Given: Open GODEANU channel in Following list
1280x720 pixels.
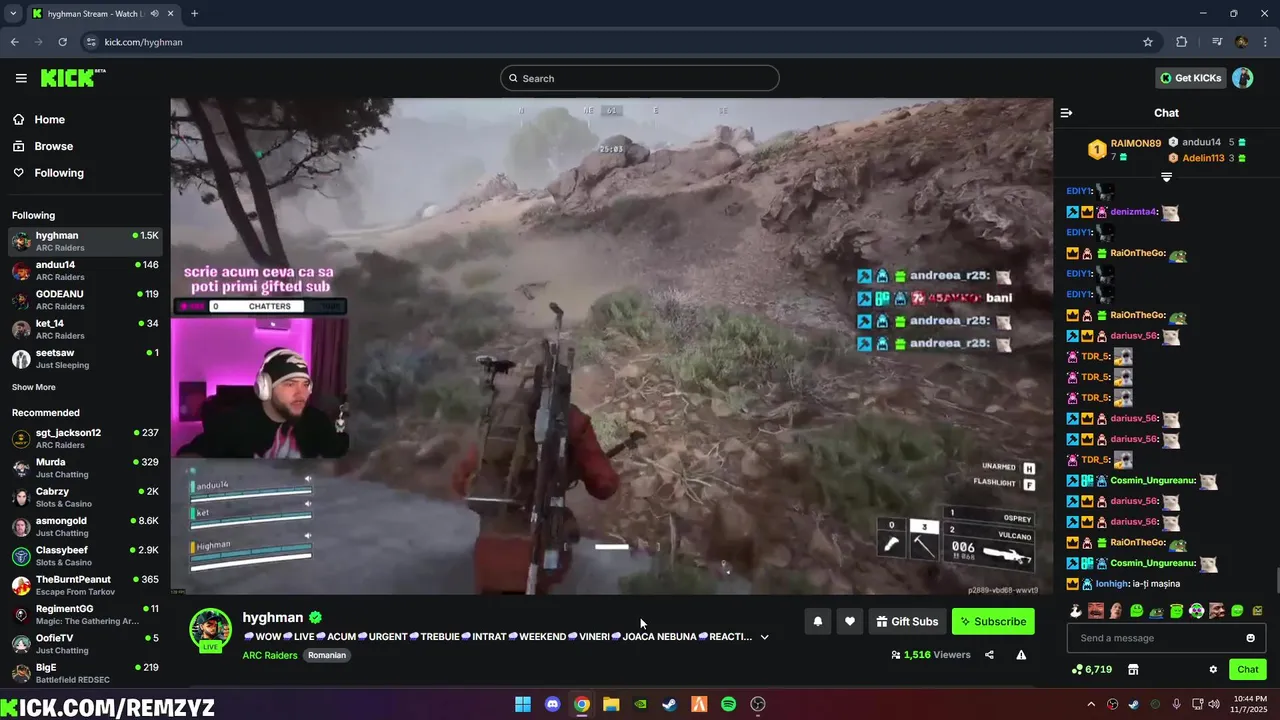Looking at the screenshot, I should [x=85, y=300].
